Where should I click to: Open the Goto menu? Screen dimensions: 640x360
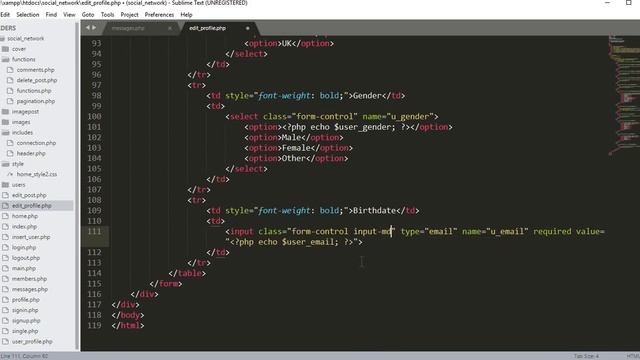[x=88, y=15]
